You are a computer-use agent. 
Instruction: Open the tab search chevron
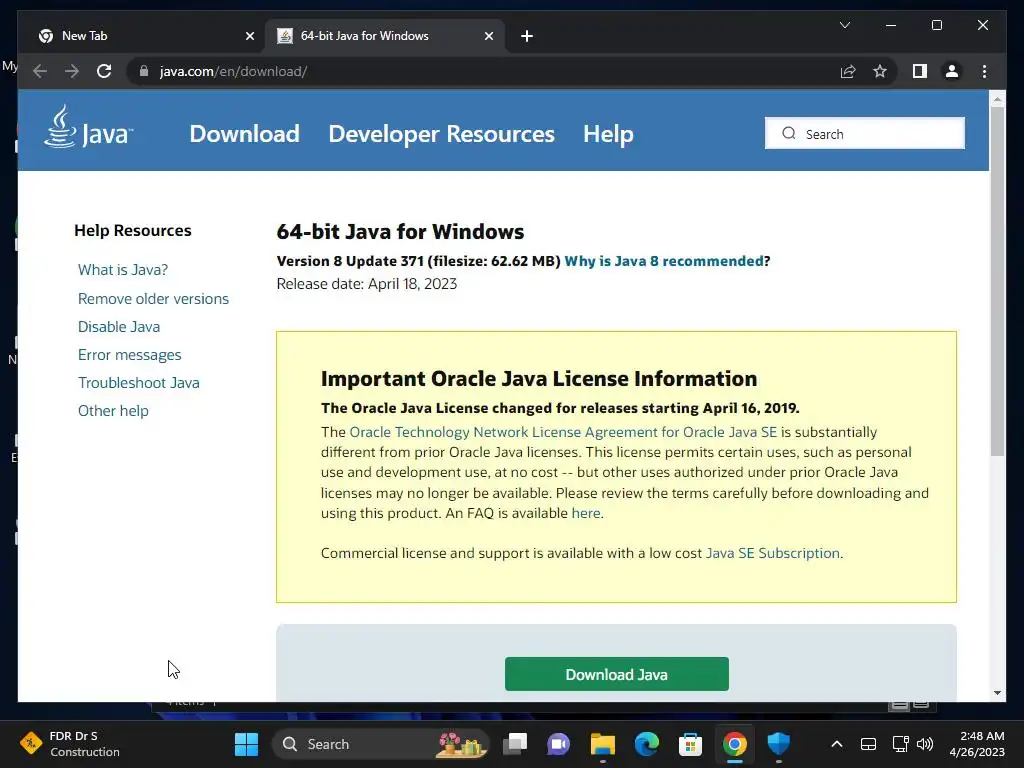844,25
